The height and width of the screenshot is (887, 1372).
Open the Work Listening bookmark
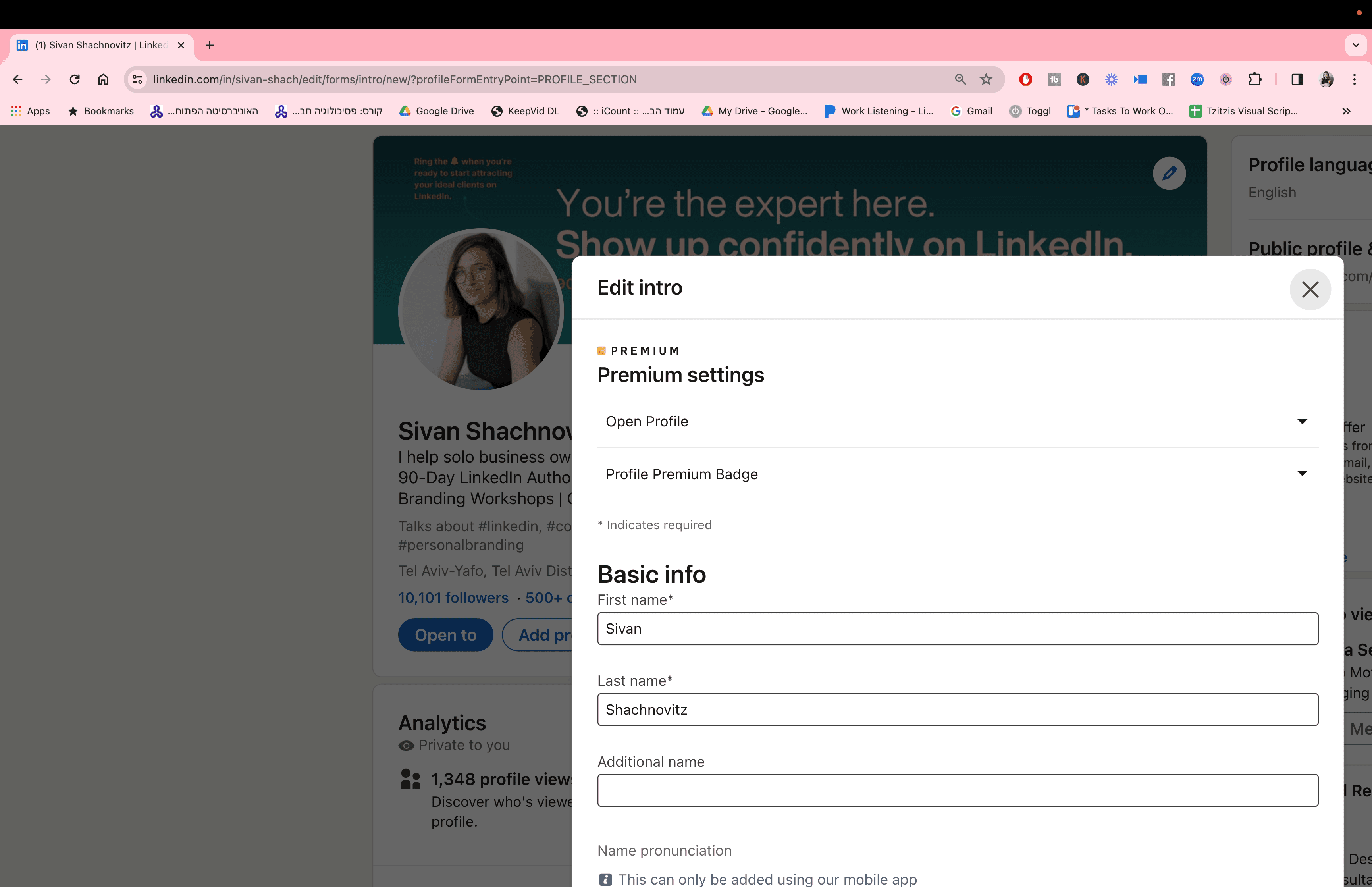[879, 111]
